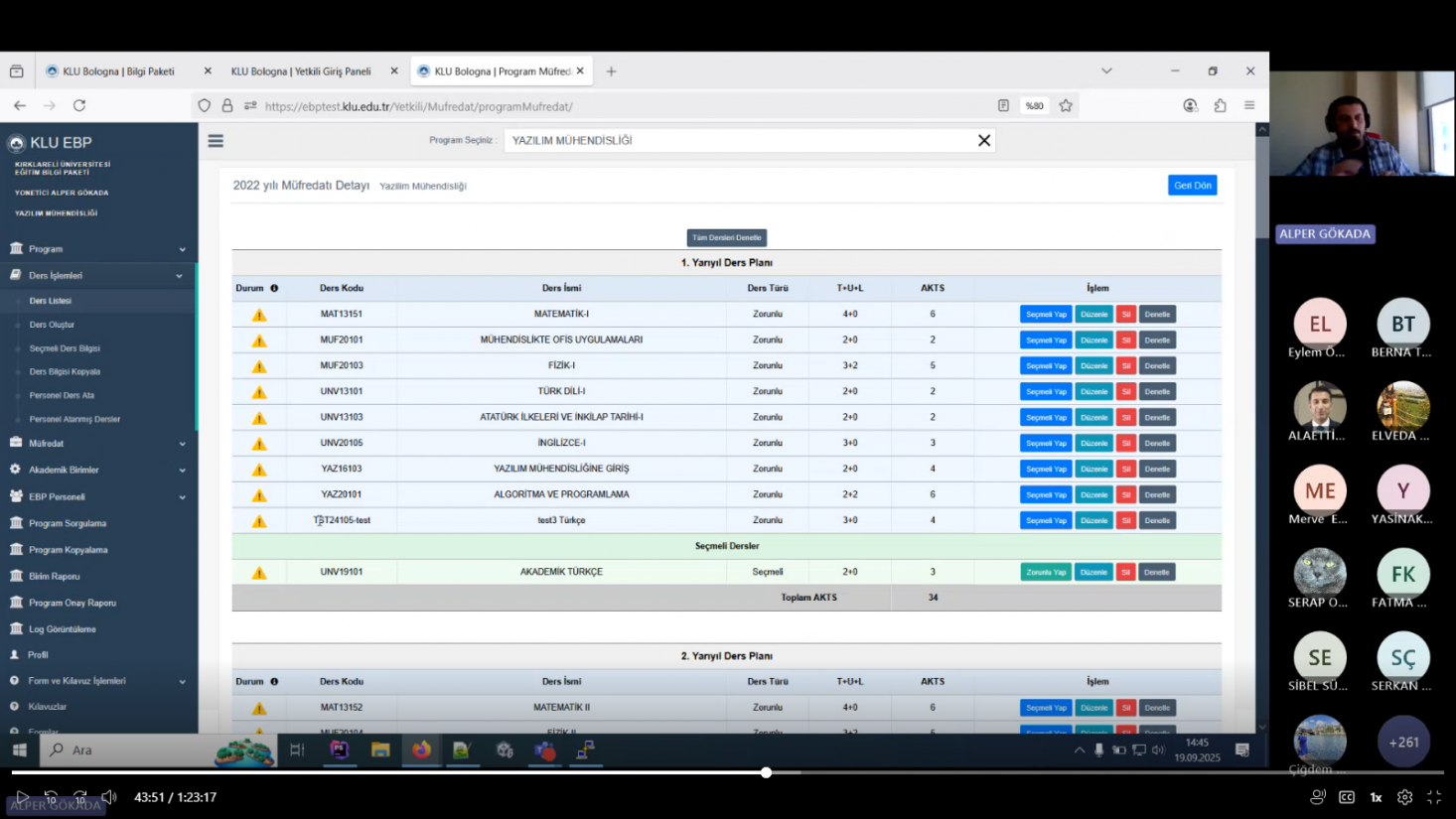
Task: Open Seçmeli Ders Bilgisi in the sidebar
Action: tap(65, 348)
